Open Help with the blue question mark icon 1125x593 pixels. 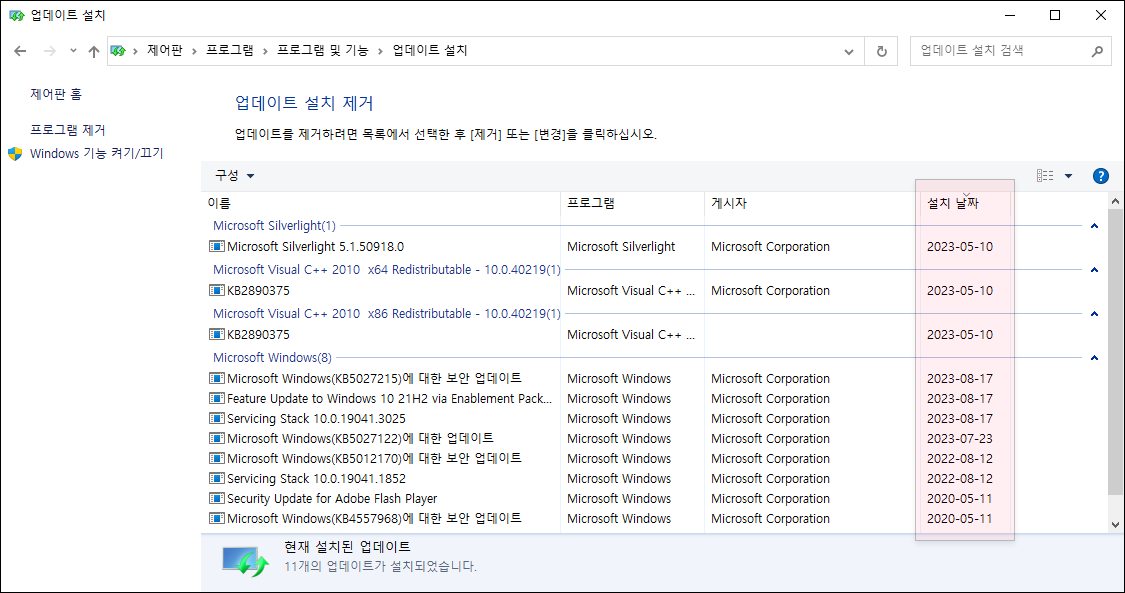[1100, 175]
